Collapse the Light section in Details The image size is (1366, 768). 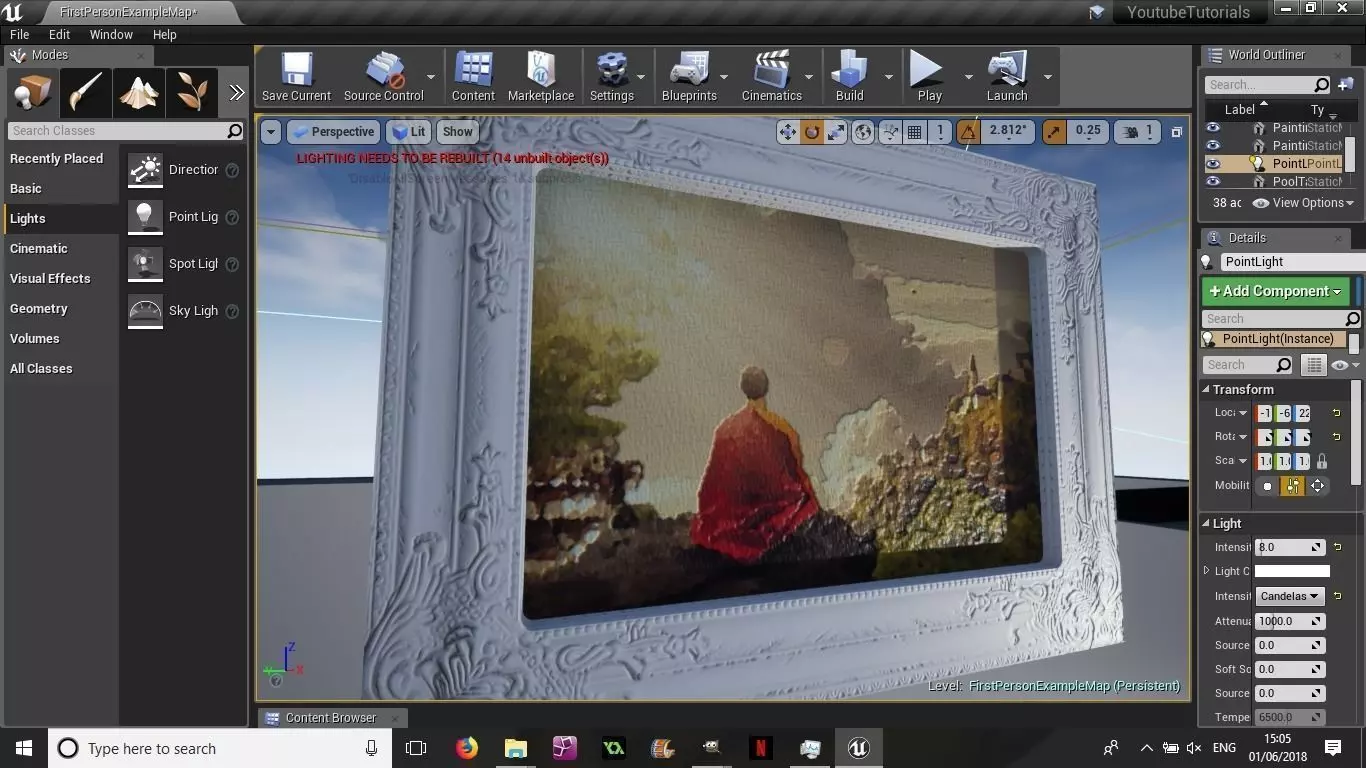tap(1206, 523)
